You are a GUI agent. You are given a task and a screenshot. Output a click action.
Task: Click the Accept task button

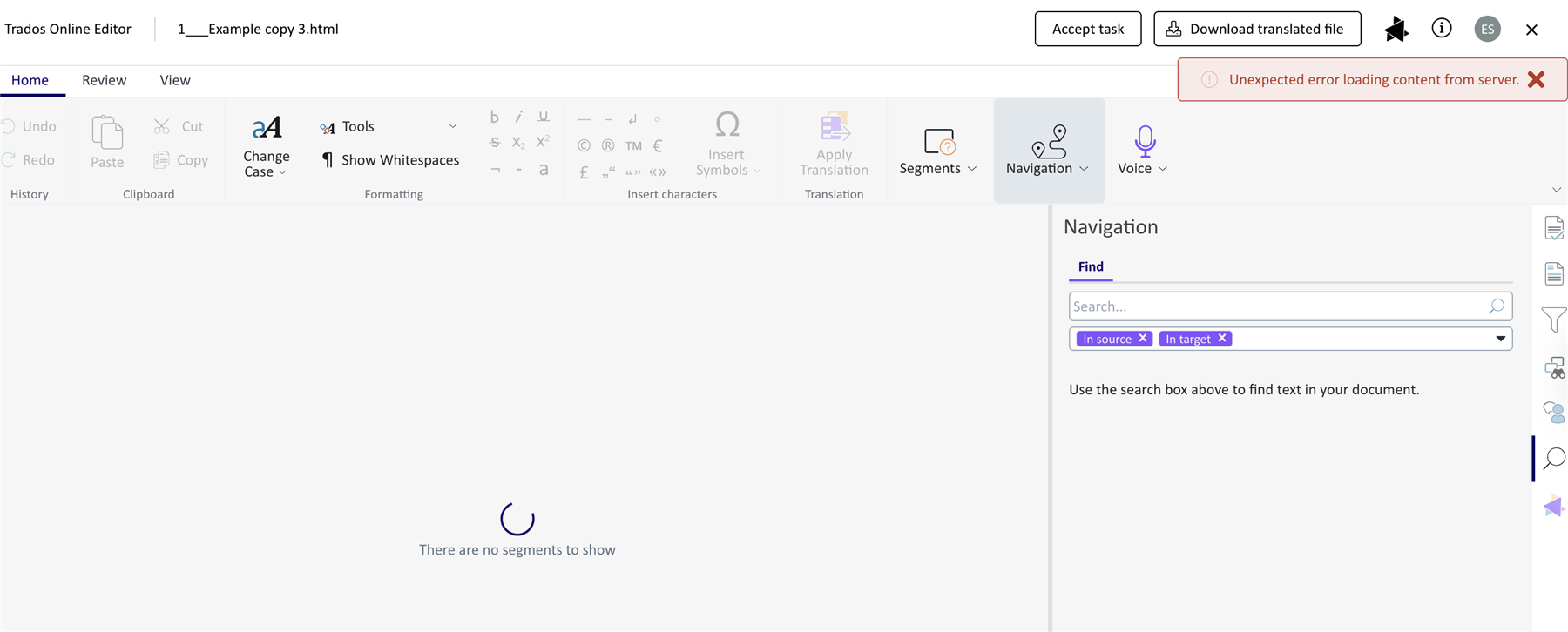pos(1087,29)
